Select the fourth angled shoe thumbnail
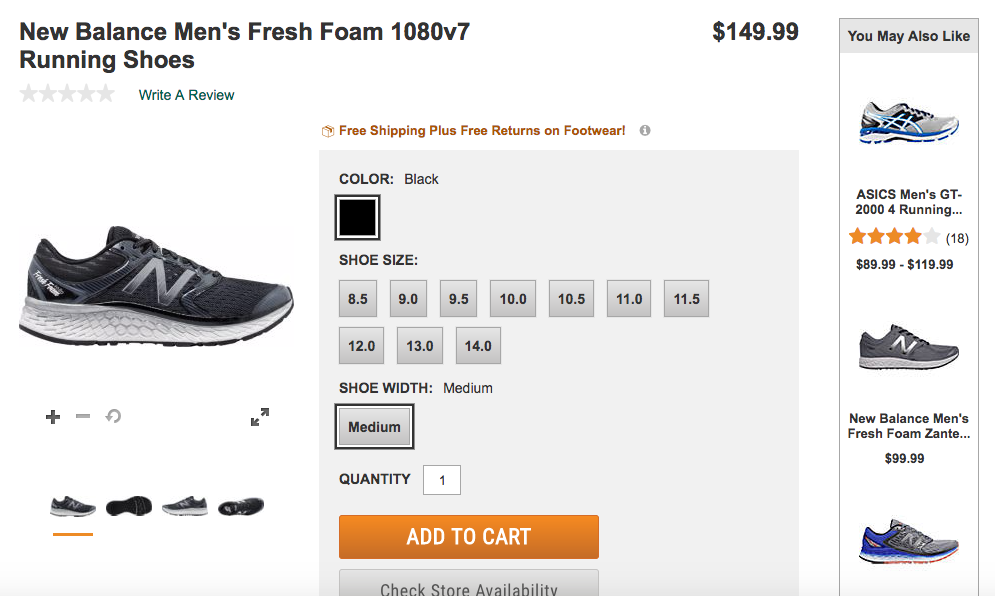 pyautogui.click(x=241, y=506)
